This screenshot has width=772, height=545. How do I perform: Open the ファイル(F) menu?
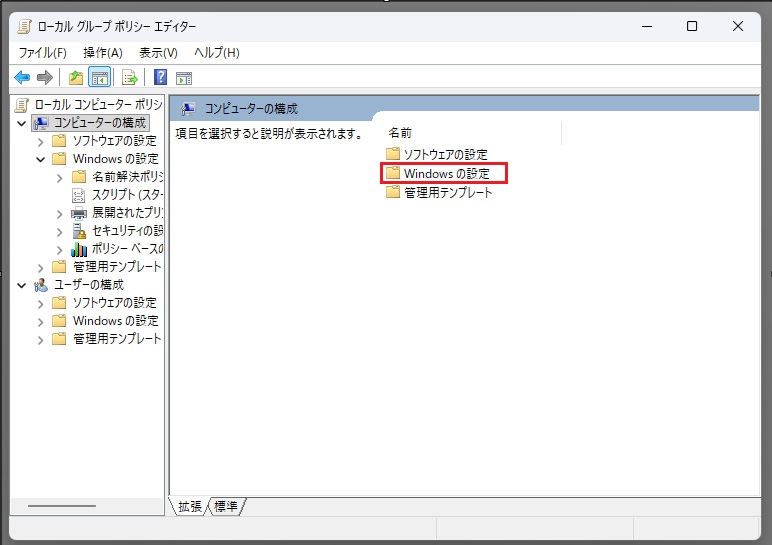point(43,52)
